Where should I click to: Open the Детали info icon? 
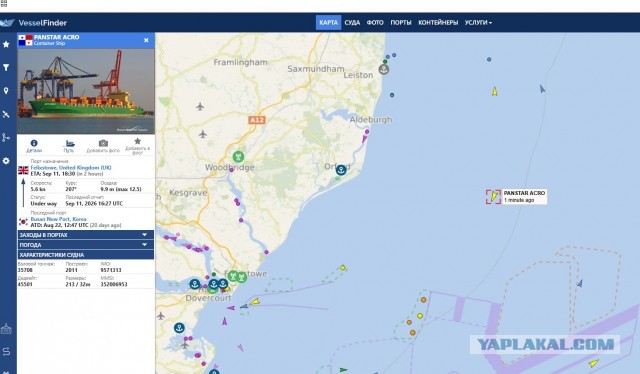[x=34, y=143]
